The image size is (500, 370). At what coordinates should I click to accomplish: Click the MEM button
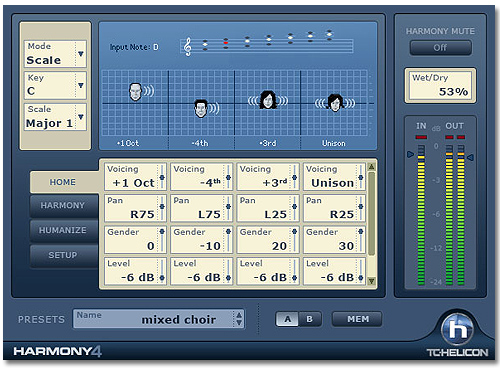tap(358, 319)
